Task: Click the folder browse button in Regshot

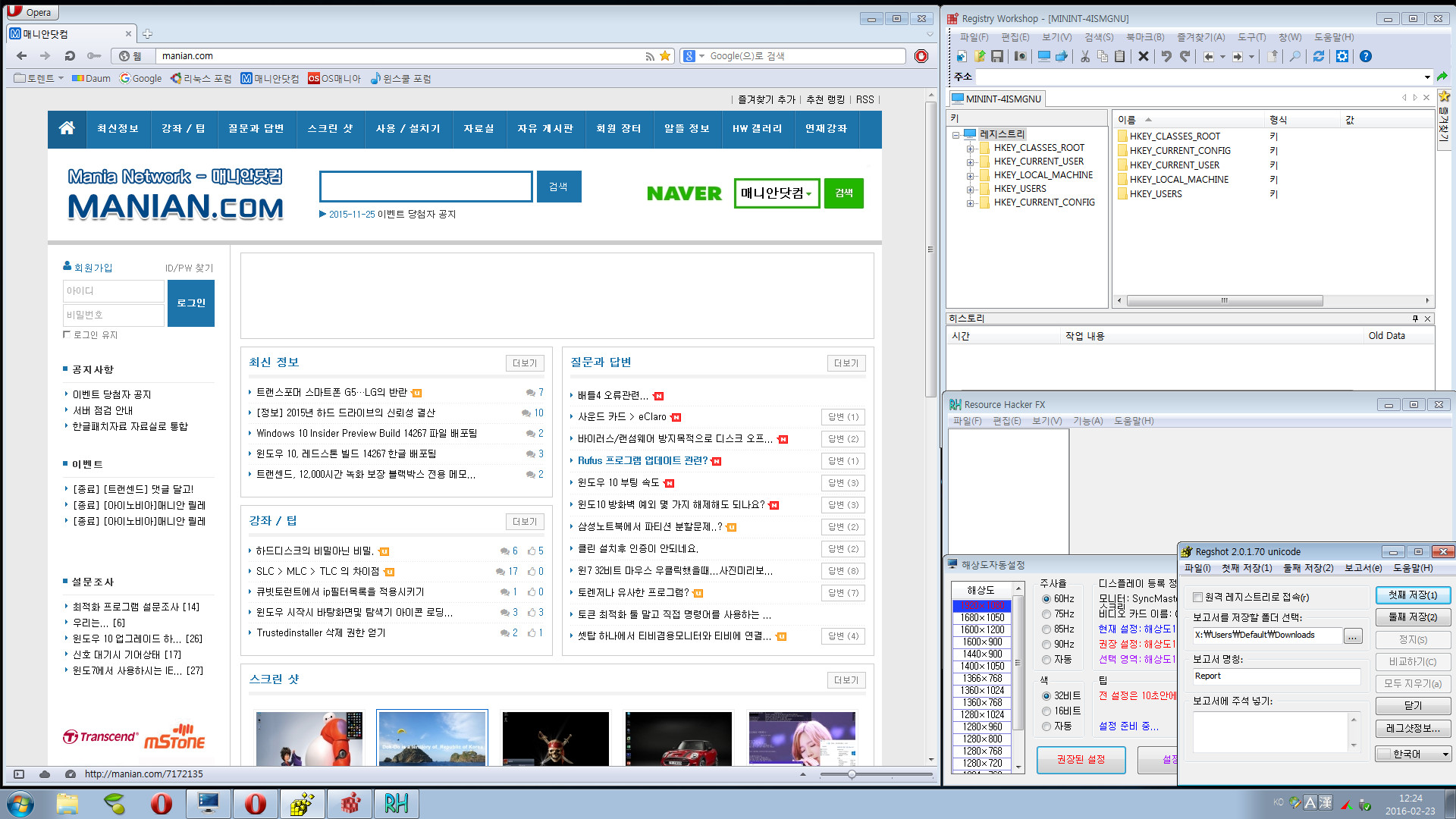Action: 1353,636
